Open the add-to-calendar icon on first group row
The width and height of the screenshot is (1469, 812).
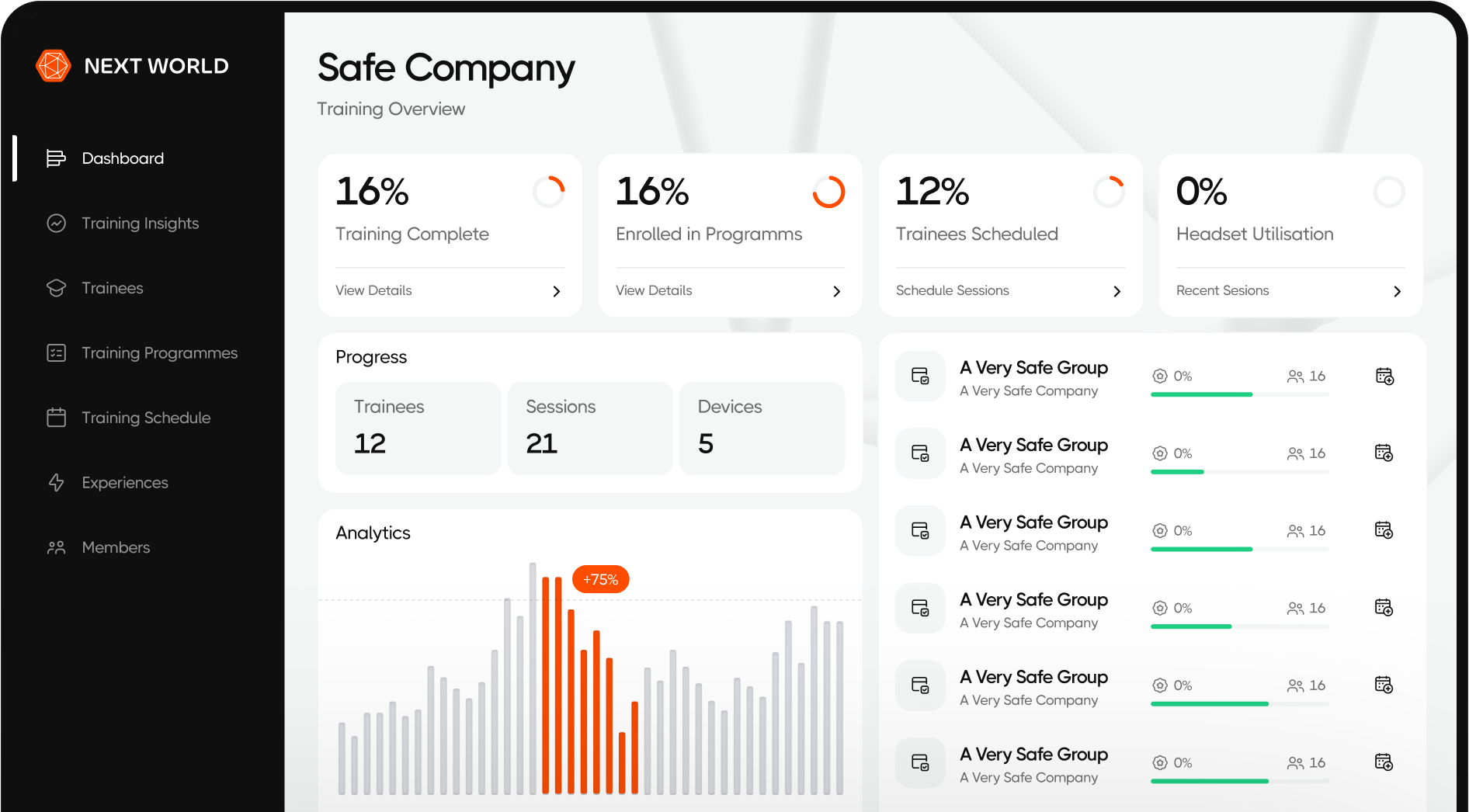1384,376
